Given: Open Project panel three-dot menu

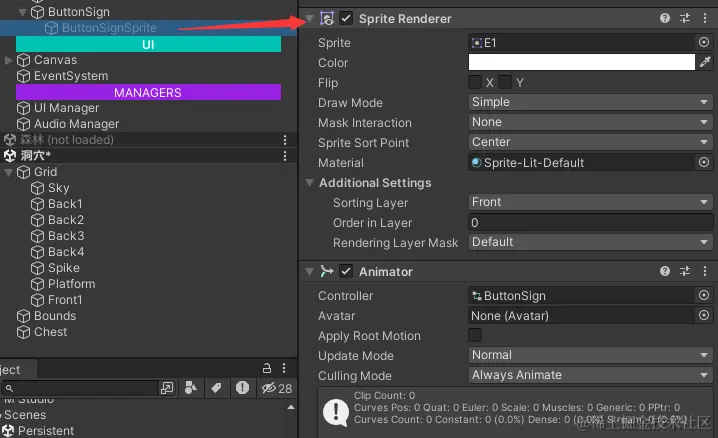Looking at the screenshot, I should click(284, 368).
